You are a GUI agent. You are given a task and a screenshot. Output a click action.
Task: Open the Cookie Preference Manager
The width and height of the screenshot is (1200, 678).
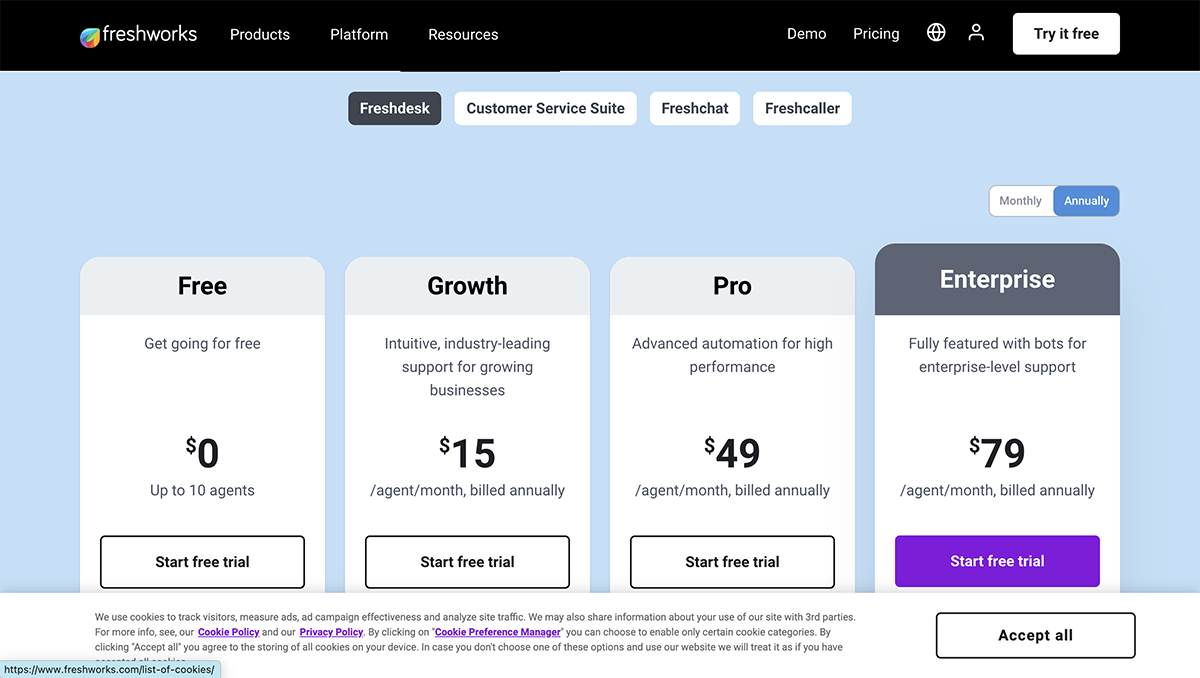click(x=498, y=632)
